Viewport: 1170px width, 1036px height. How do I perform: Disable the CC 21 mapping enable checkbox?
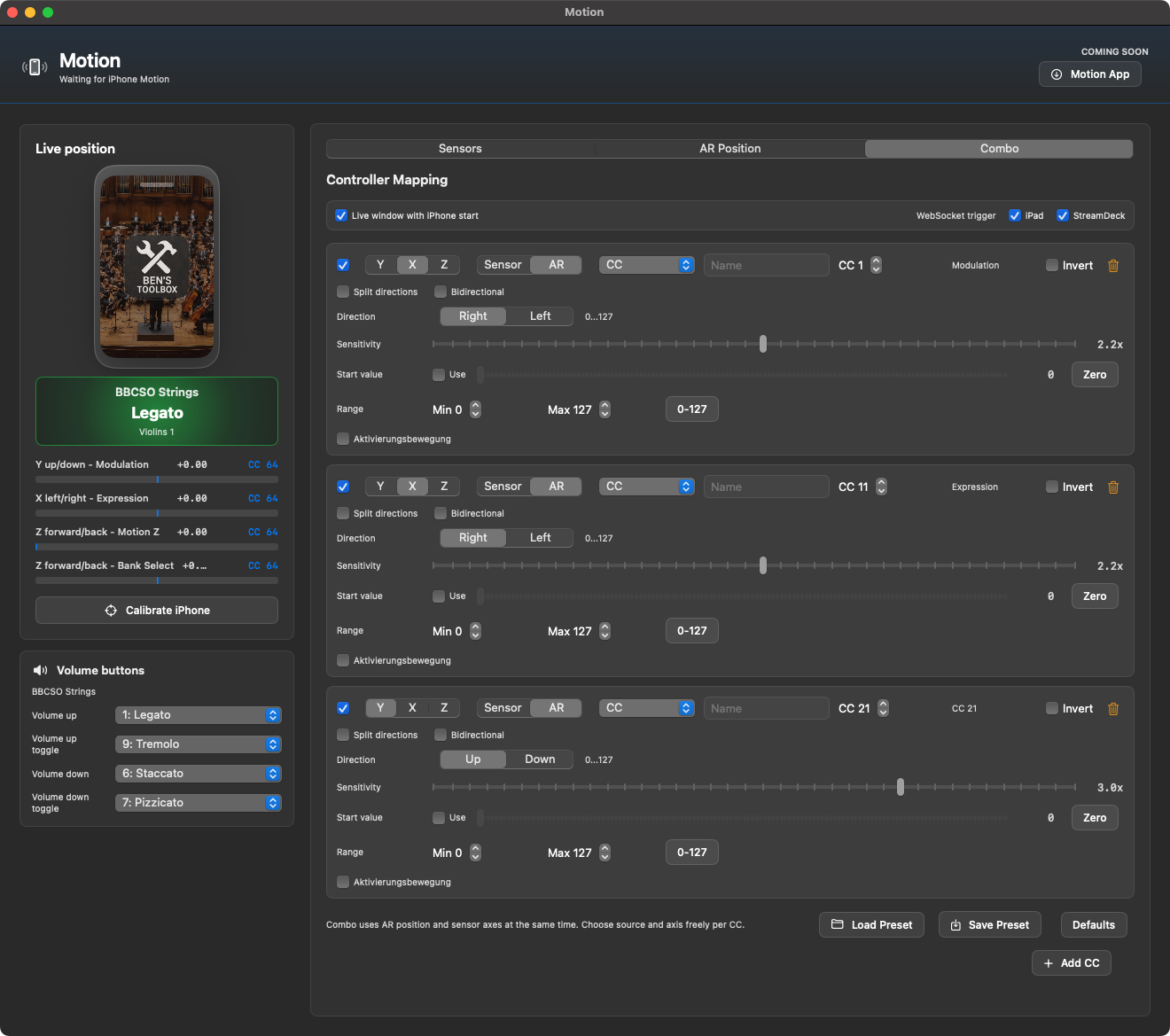point(343,708)
